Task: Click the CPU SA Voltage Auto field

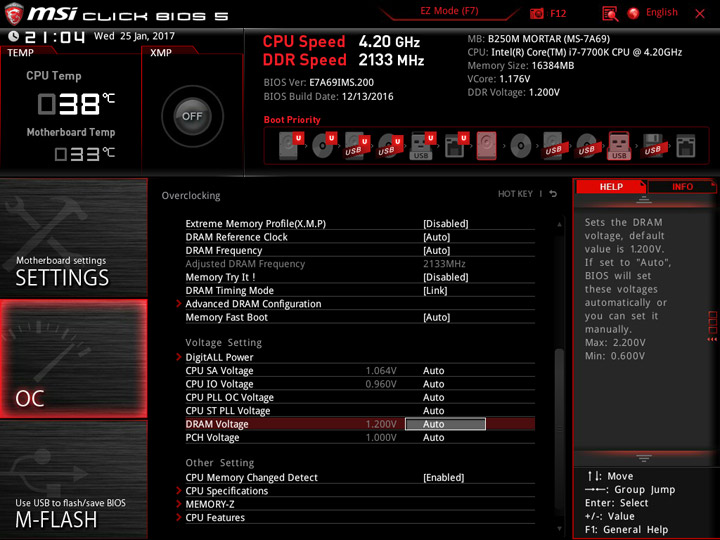Action: coord(433,371)
